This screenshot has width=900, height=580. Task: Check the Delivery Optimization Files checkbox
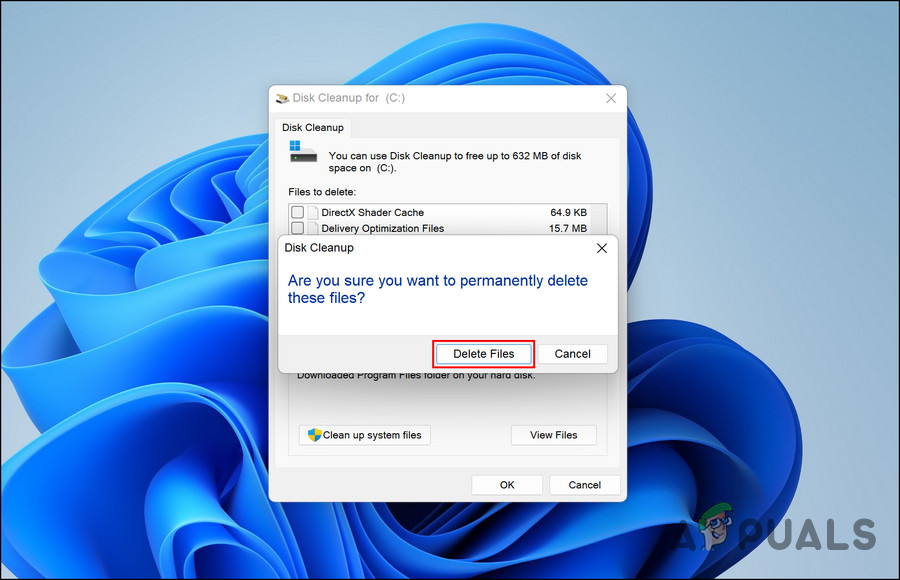tap(297, 228)
